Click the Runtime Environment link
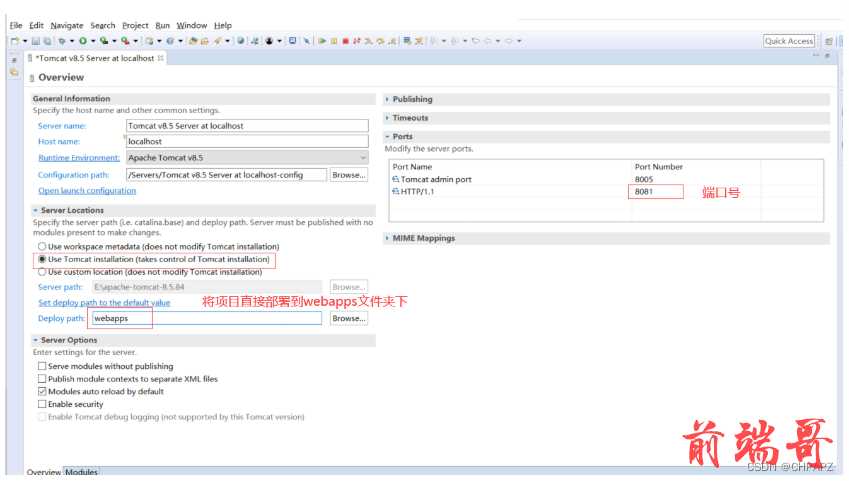 click(x=79, y=158)
